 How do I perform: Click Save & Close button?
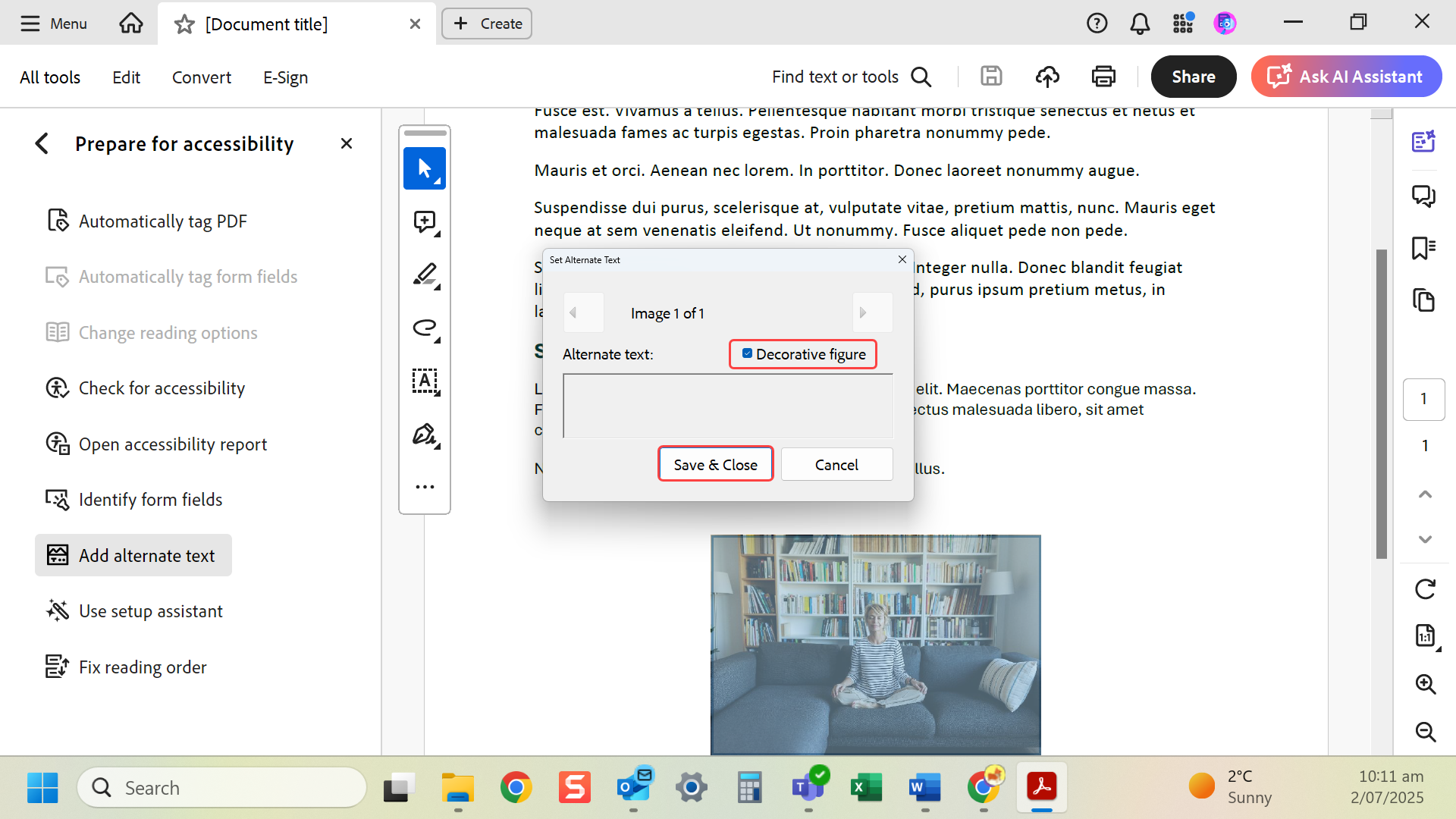click(x=715, y=464)
